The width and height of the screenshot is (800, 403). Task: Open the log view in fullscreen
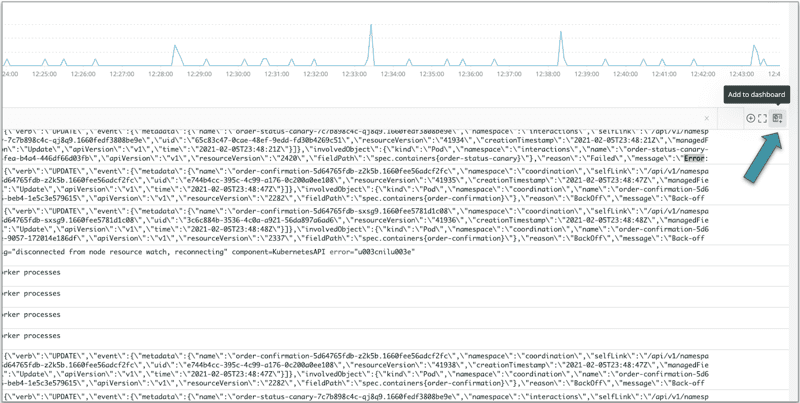click(763, 118)
